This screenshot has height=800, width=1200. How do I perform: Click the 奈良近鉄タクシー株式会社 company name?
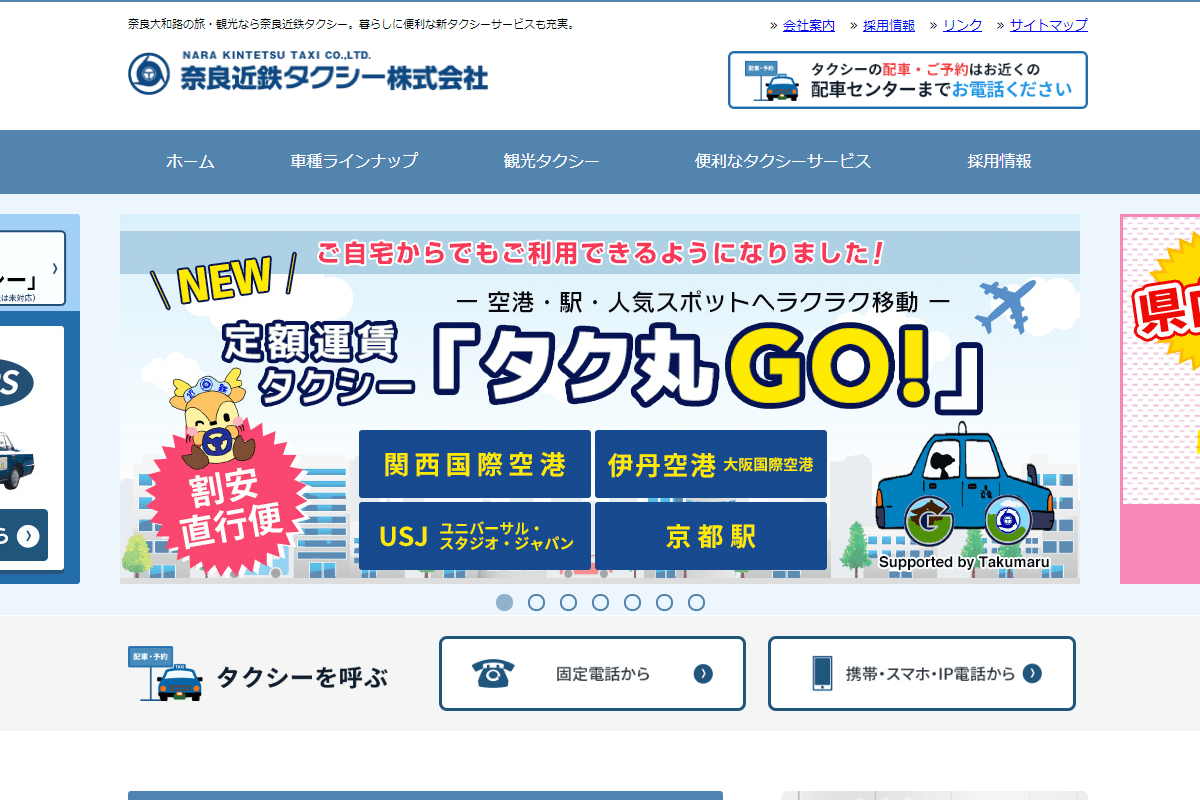point(334,77)
